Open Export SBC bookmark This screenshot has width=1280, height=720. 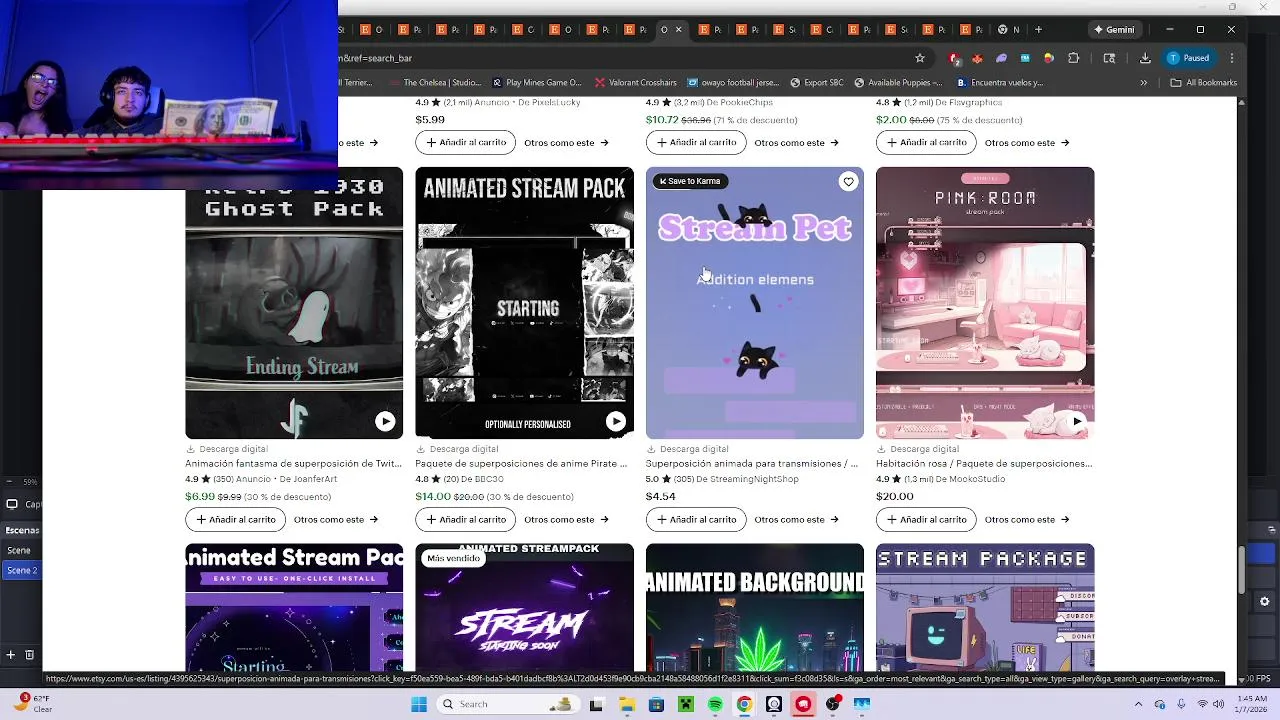point(816,83)
